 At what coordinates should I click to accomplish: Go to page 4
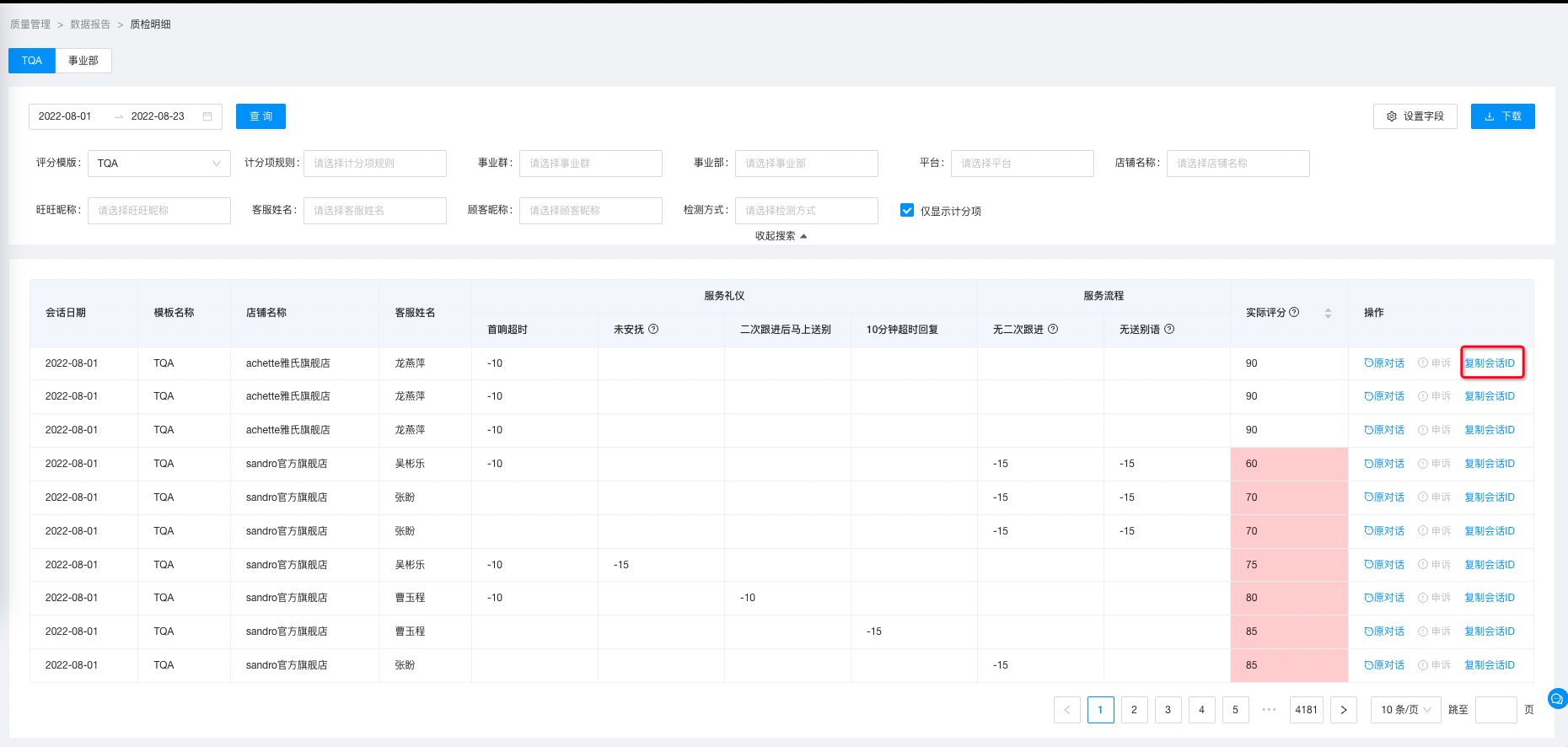click(1202, 710)
